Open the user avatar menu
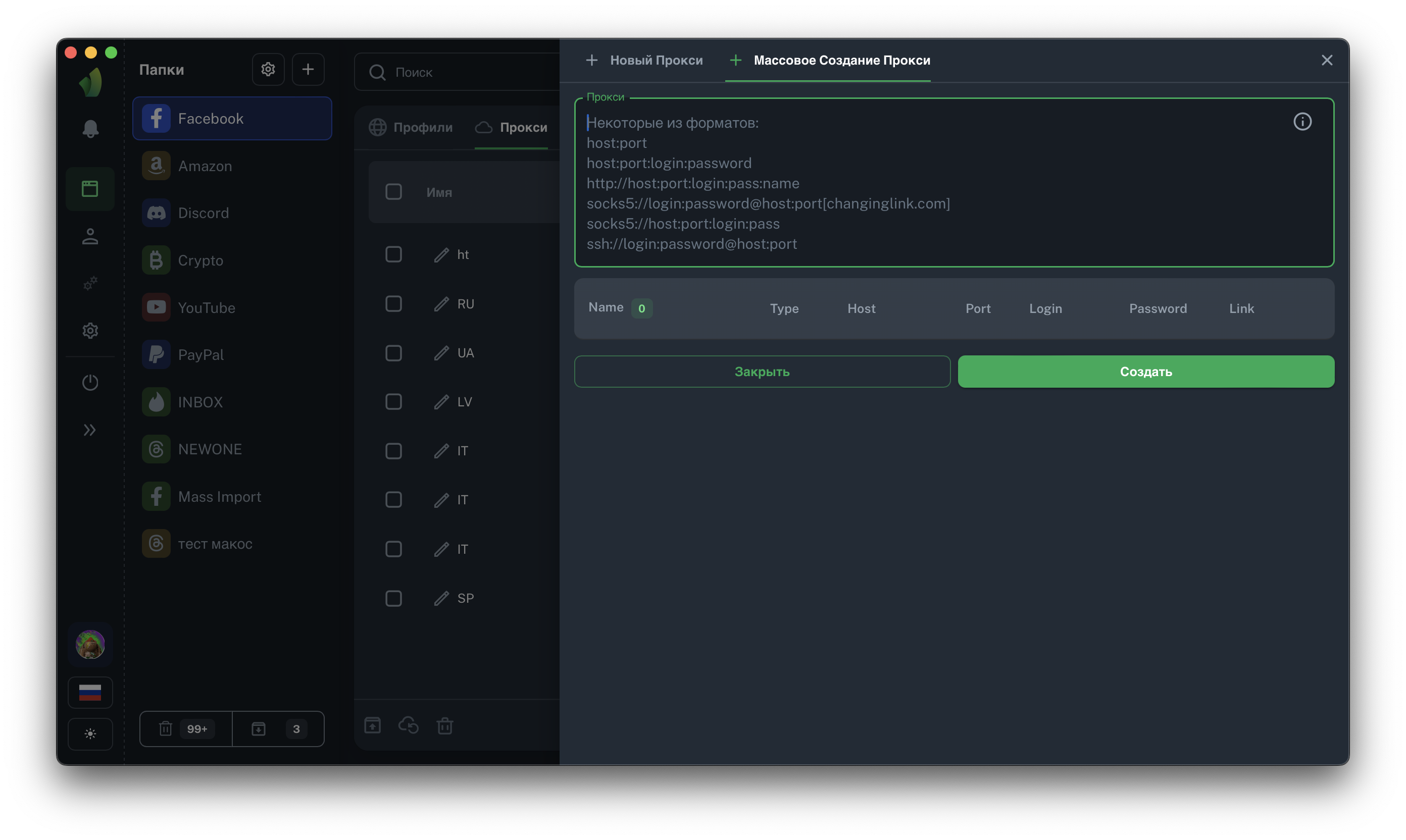1406x840 pixels. (90, 644)
